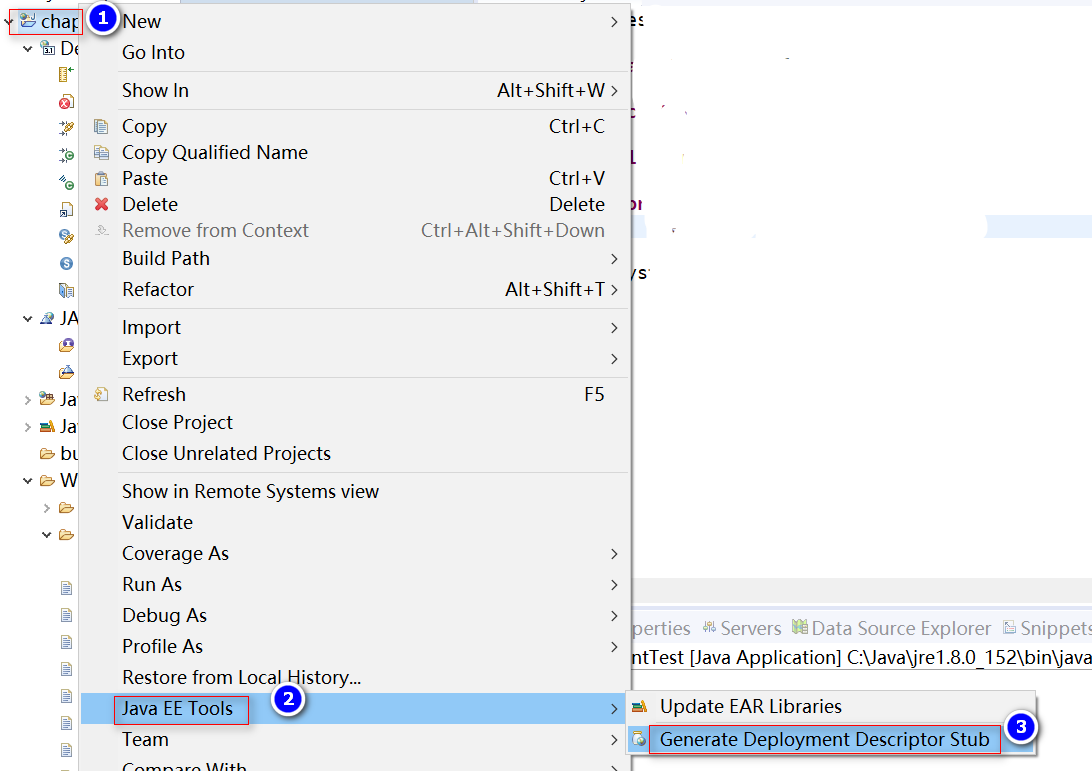Select the slashes with green C icon
1092x771 pixels.
pyautogui.click(x=66, y=182)
